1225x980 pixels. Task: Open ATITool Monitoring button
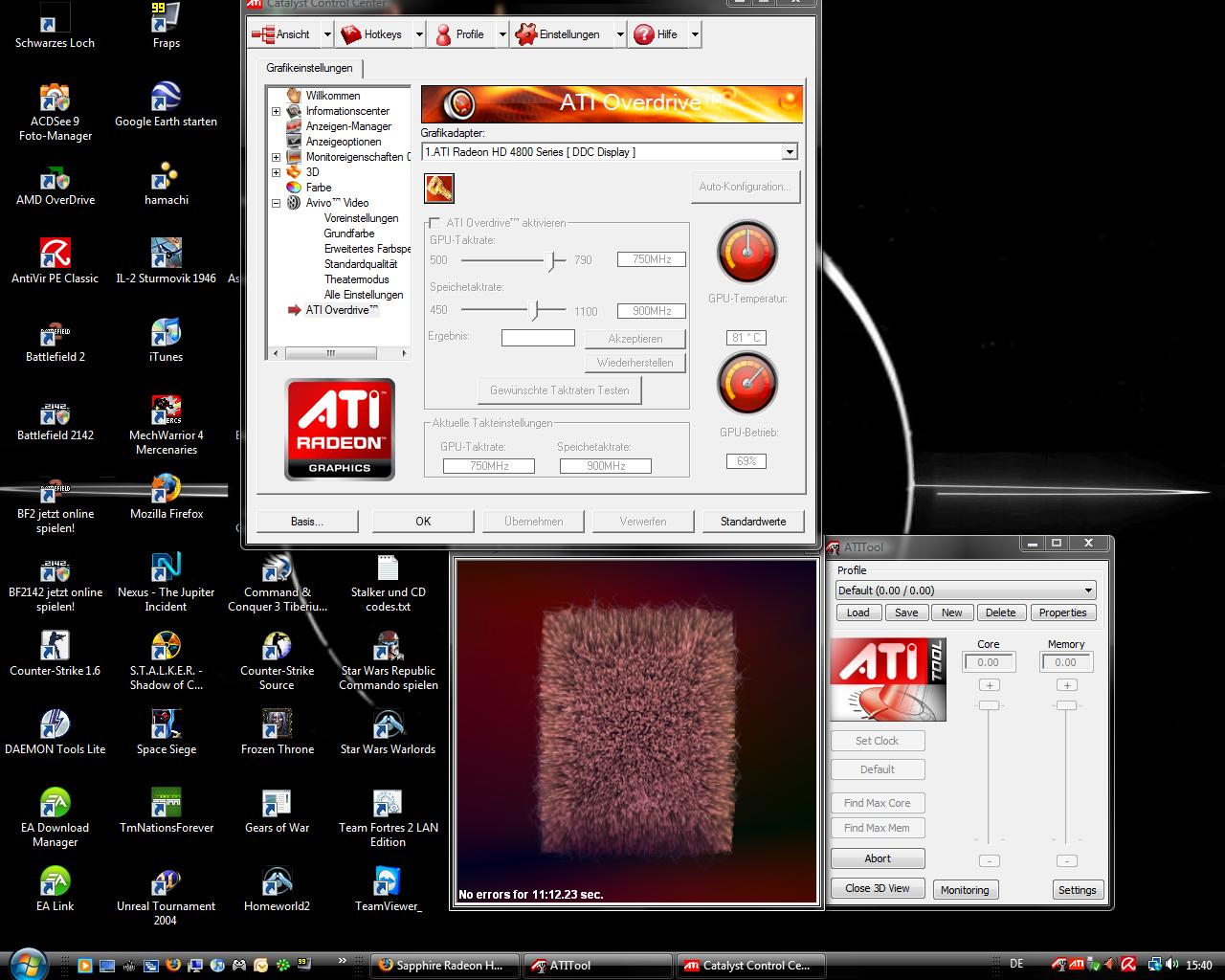(965, 890)
